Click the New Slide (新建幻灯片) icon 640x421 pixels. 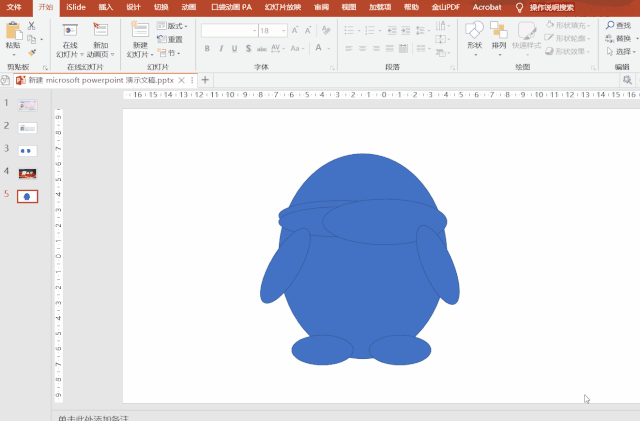point(140,30)
